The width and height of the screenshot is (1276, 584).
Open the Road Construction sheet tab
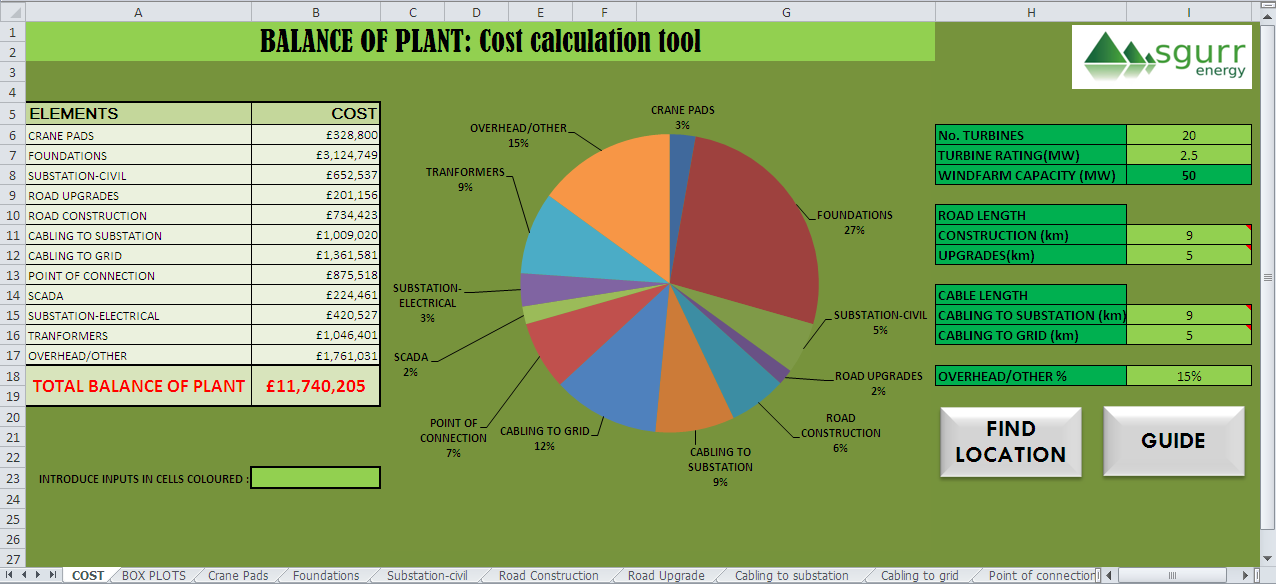(548, 576)
